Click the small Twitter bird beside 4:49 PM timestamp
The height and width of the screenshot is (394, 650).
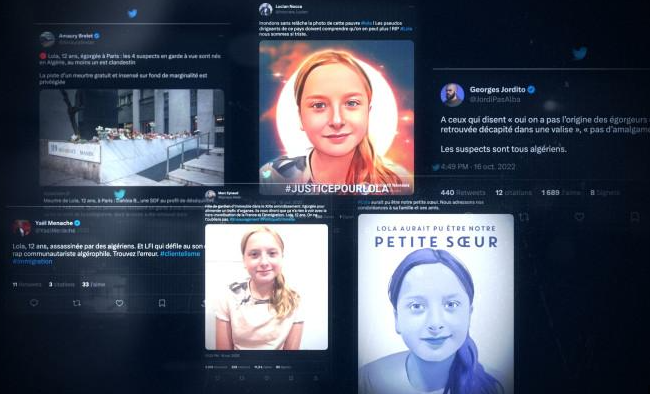tap(436, 167)
